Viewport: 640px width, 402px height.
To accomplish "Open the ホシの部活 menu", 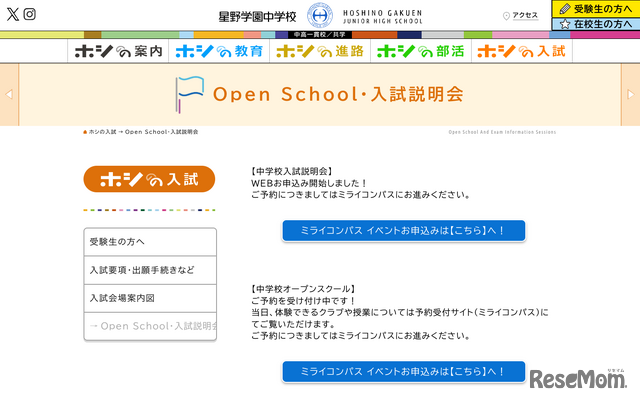I will pyautogui.click(x=421, y=51).
